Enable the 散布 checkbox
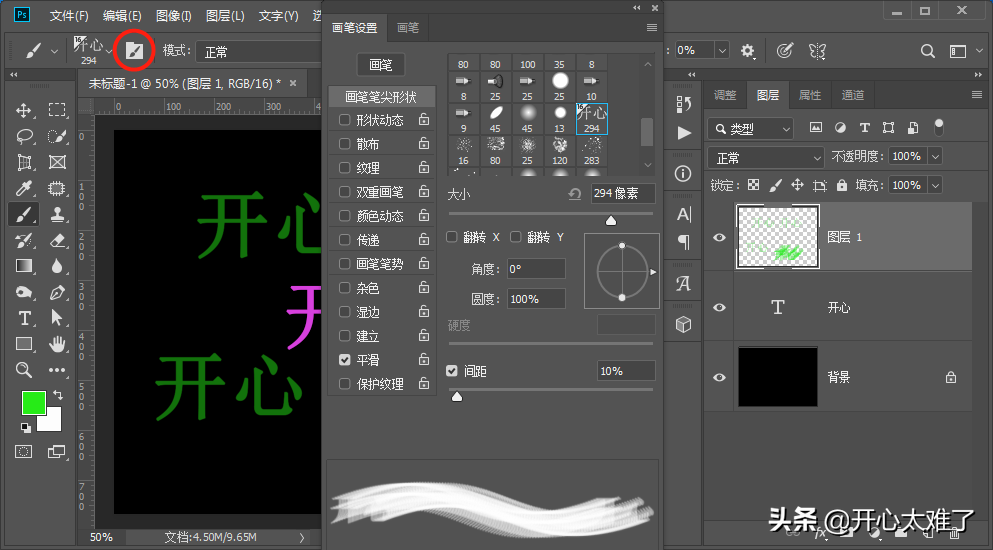 point(345,144)
